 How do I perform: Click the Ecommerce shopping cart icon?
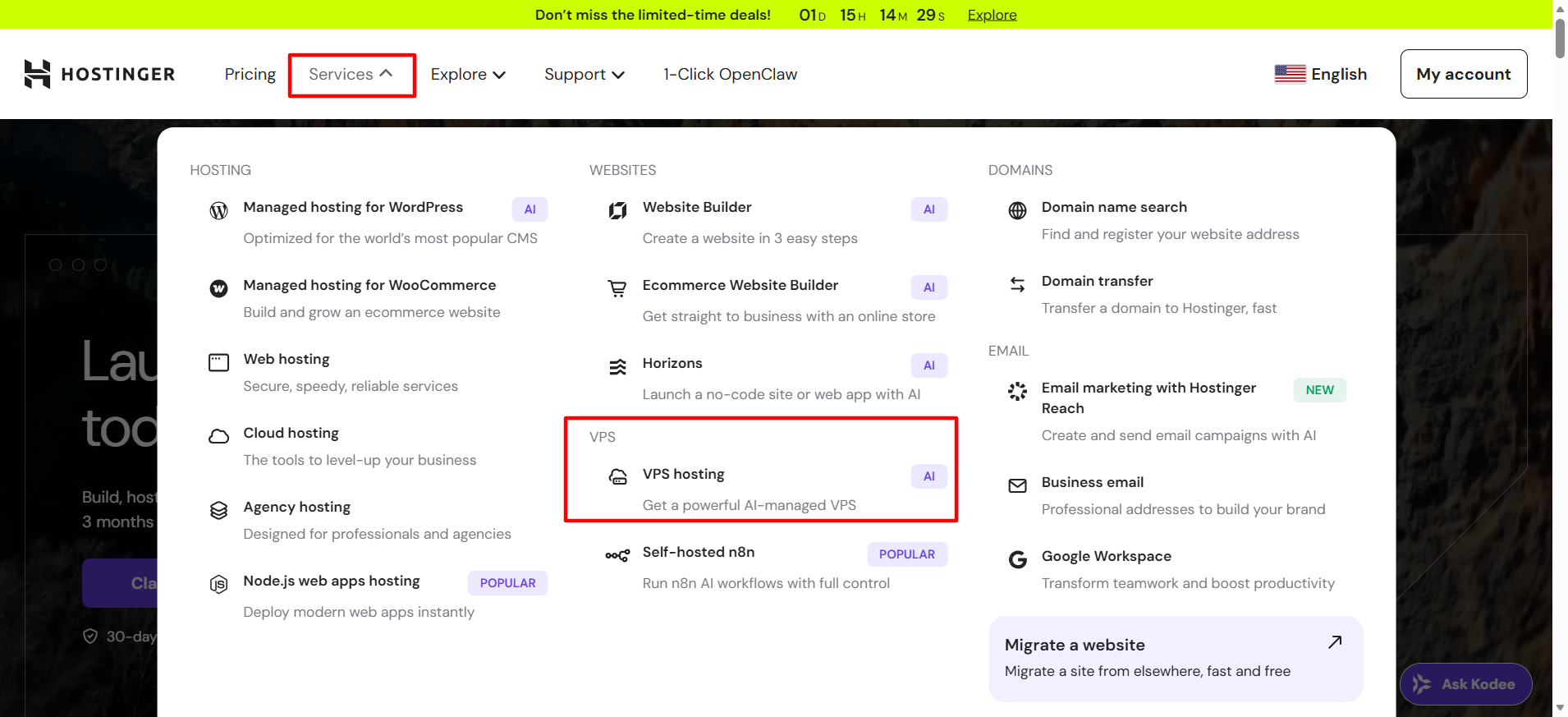(x=617, y=288)
